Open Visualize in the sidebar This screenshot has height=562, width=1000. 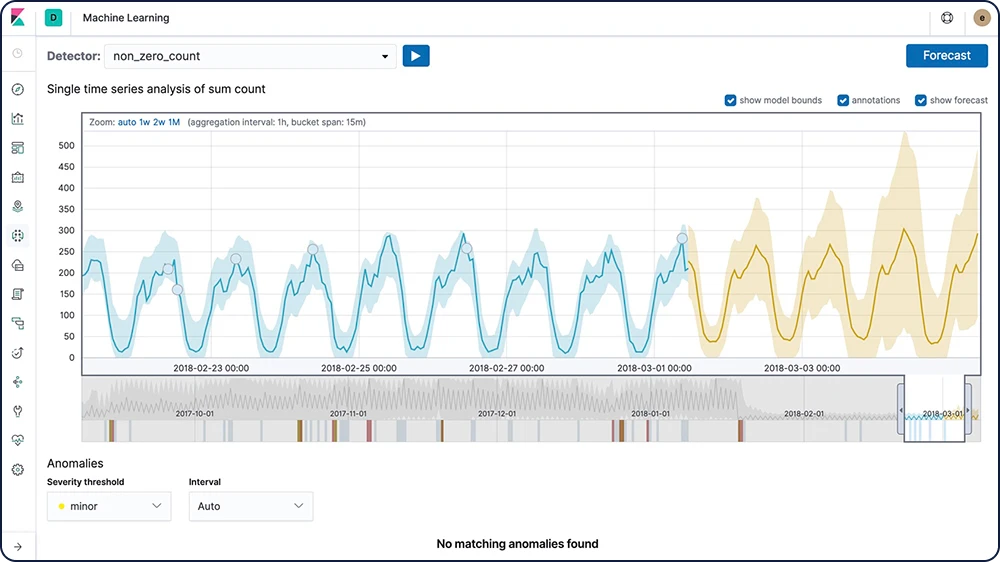click(17, 119)
